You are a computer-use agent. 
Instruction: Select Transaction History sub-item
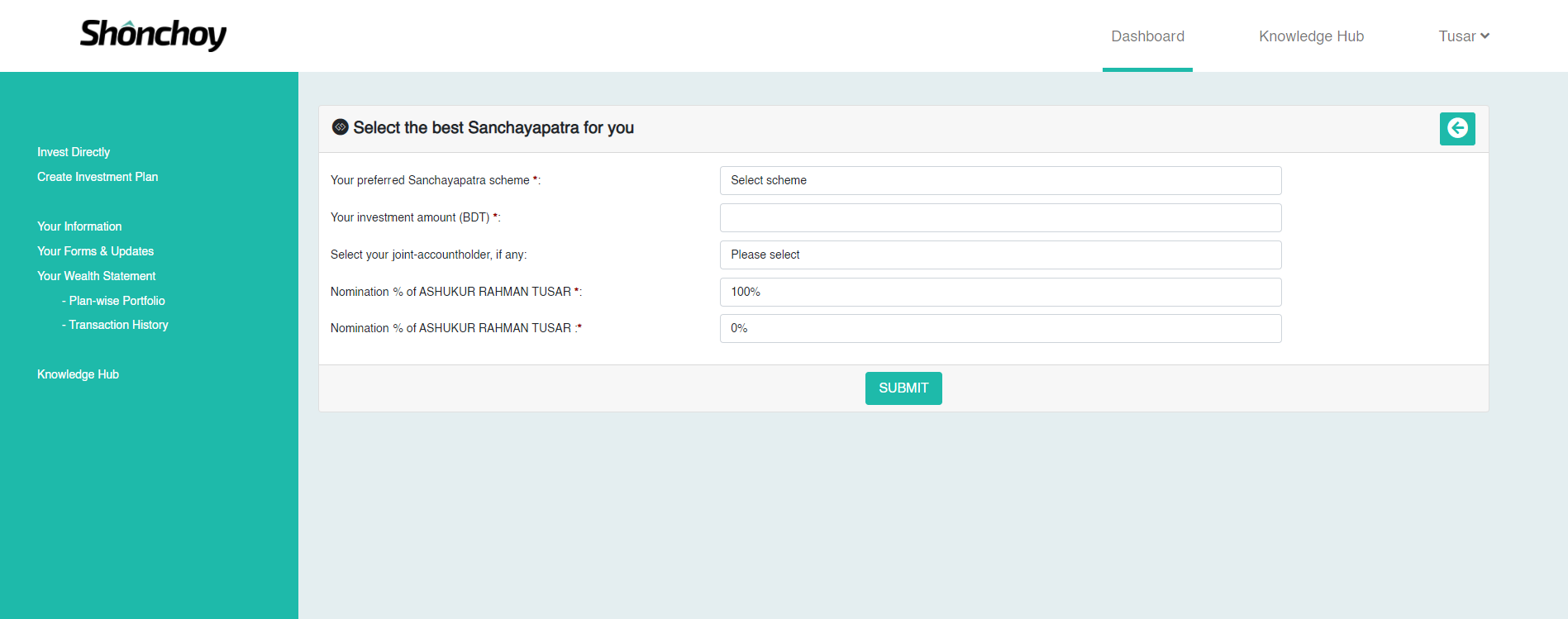[x=115, y=325]
